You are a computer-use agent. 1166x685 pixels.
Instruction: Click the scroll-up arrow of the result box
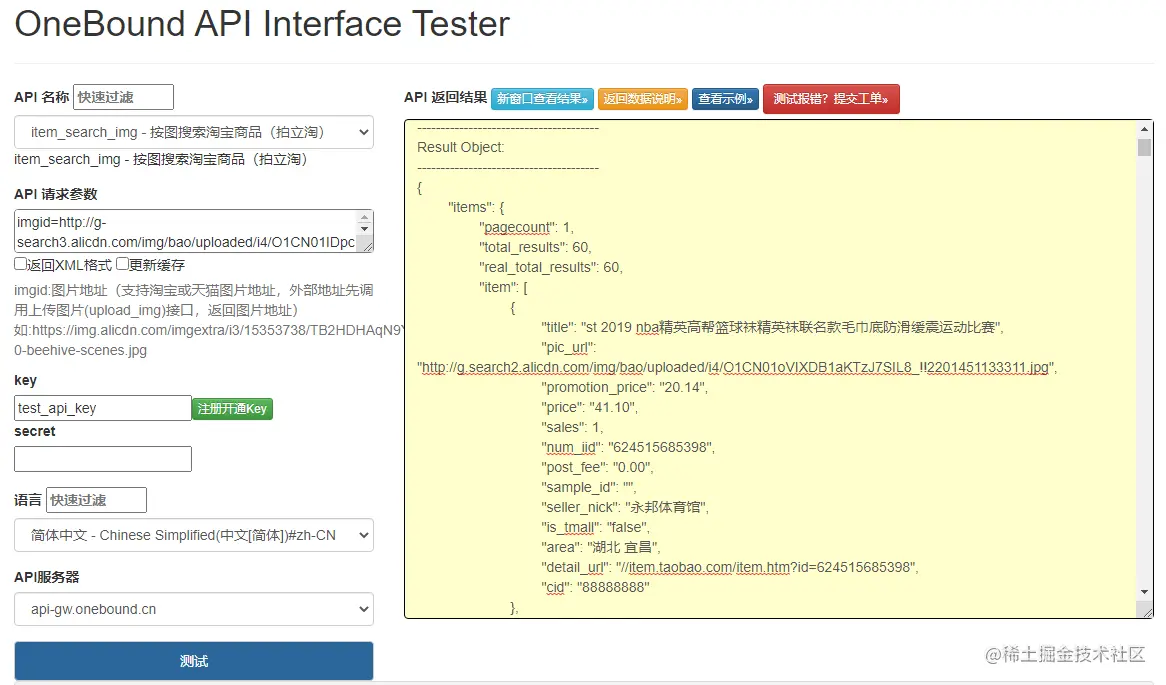tap(1144, 129)
